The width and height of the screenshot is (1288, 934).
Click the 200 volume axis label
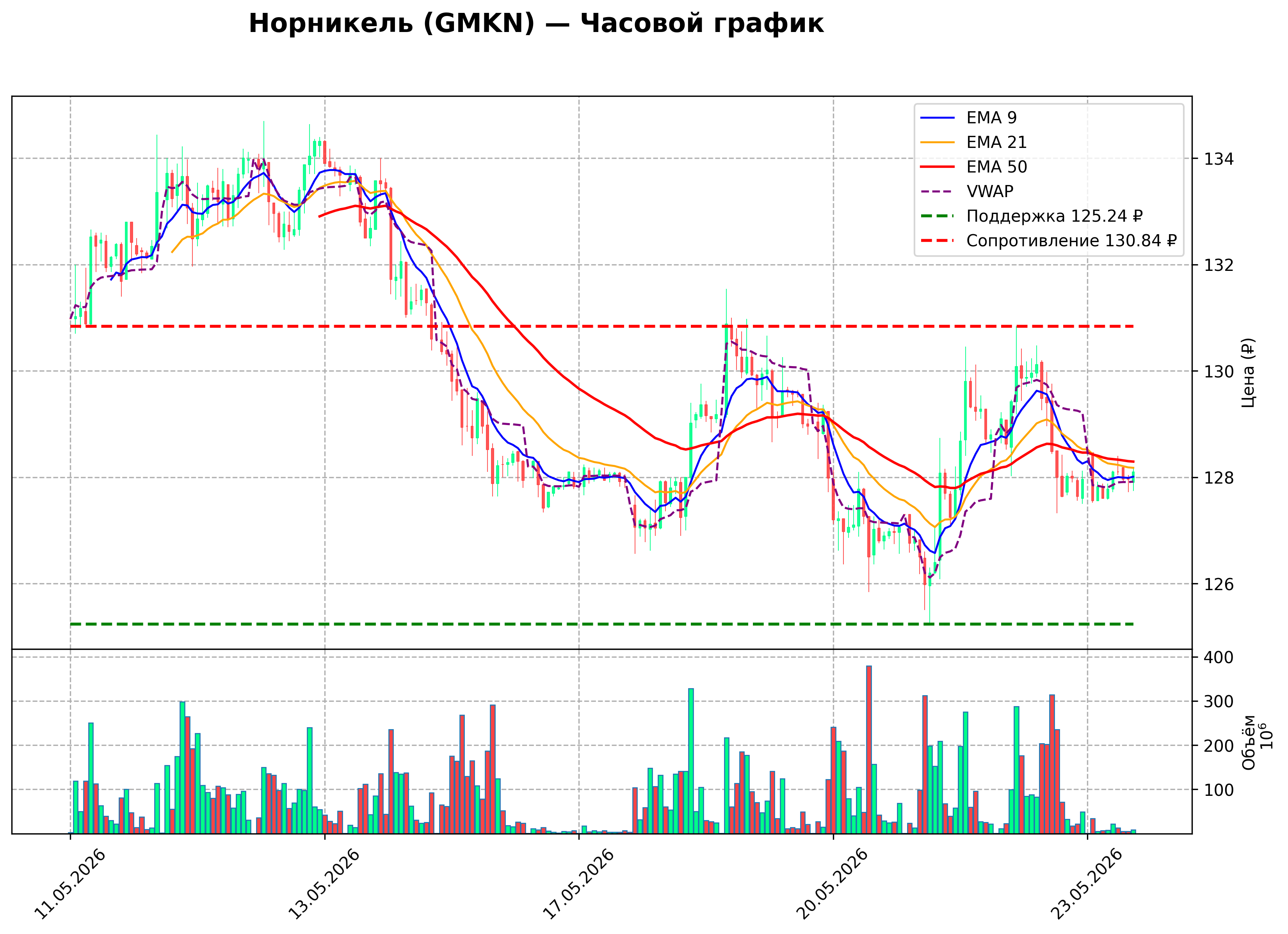coord(1218,746)
